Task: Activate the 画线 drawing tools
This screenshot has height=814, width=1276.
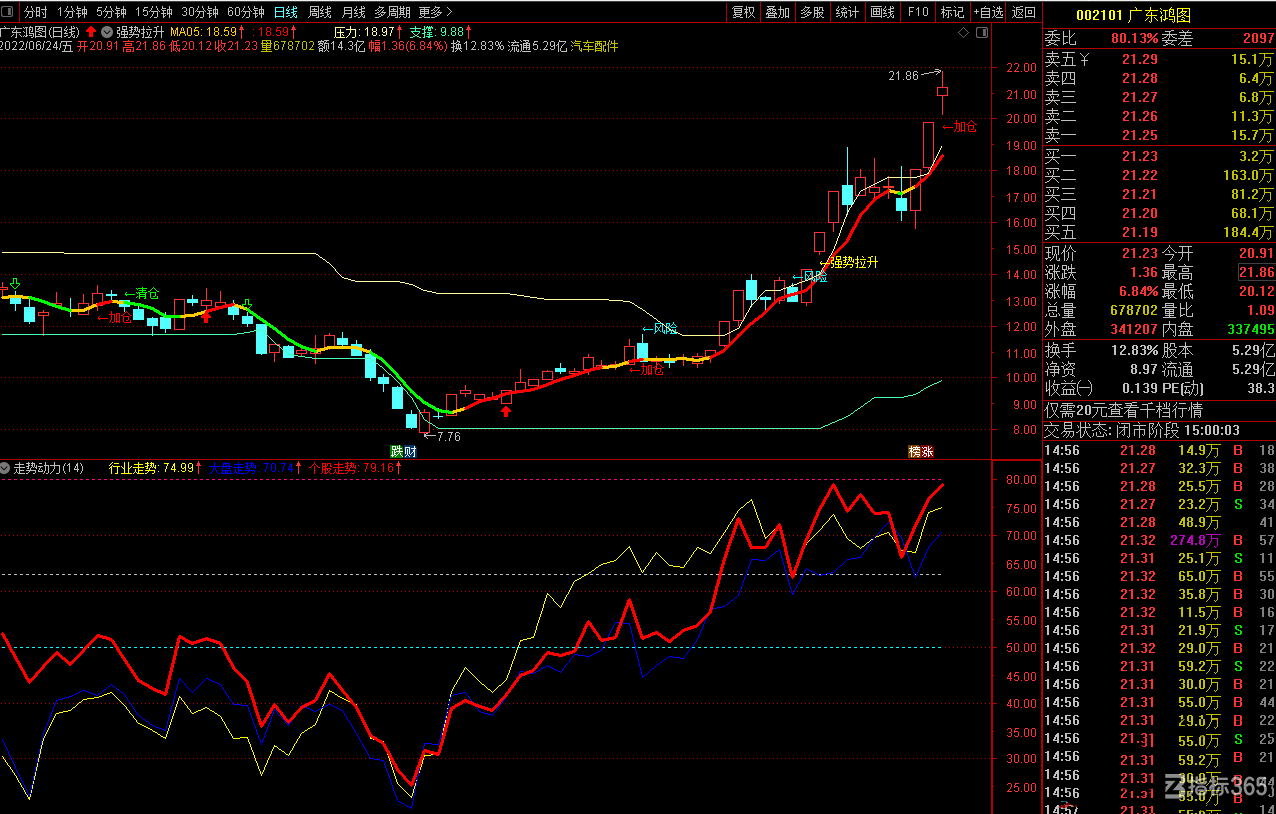Action: click(882, 12)
